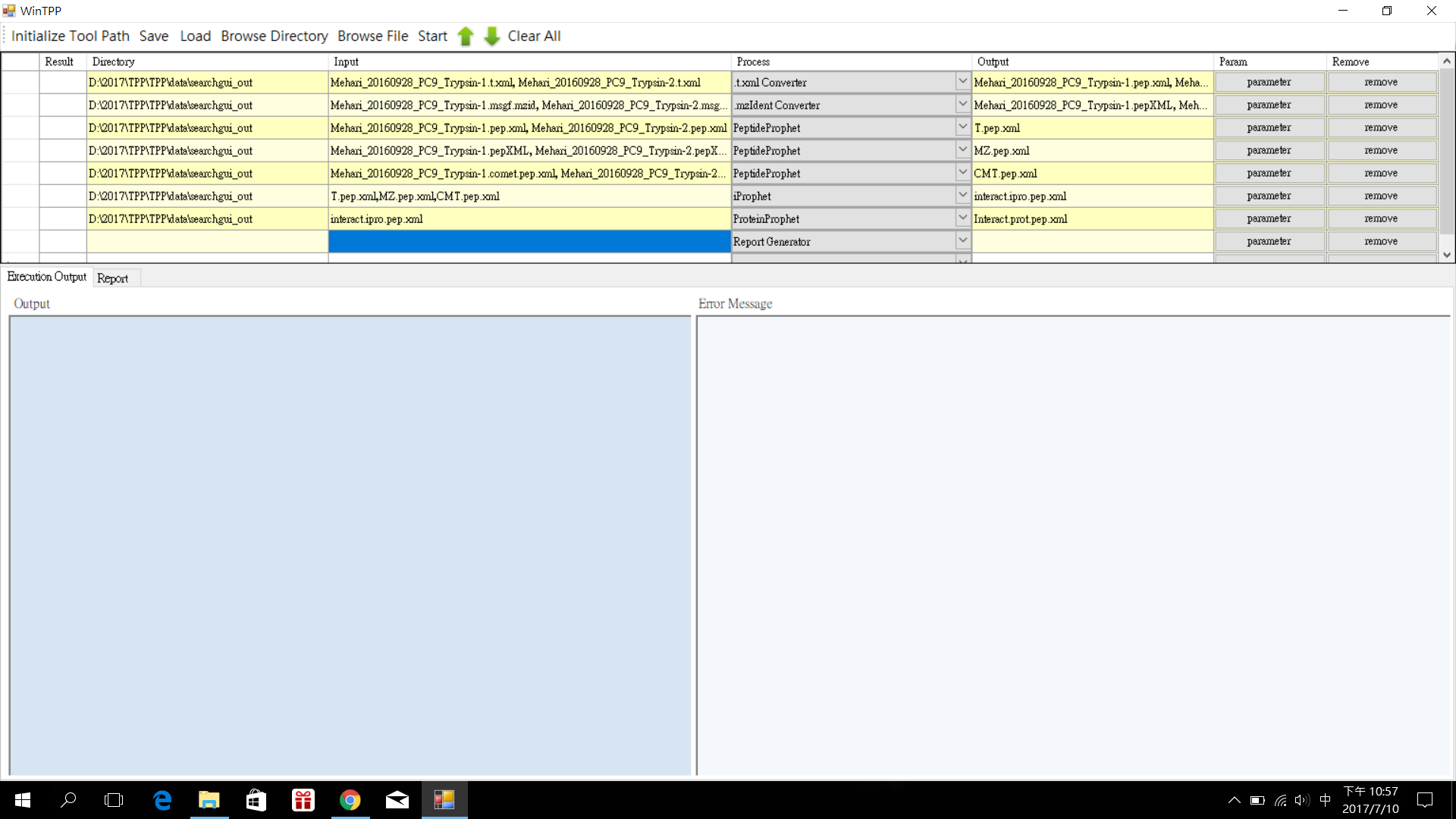Click the parameter button for the iProphet row
The image size is (1456, 819).
(1269, 196)
